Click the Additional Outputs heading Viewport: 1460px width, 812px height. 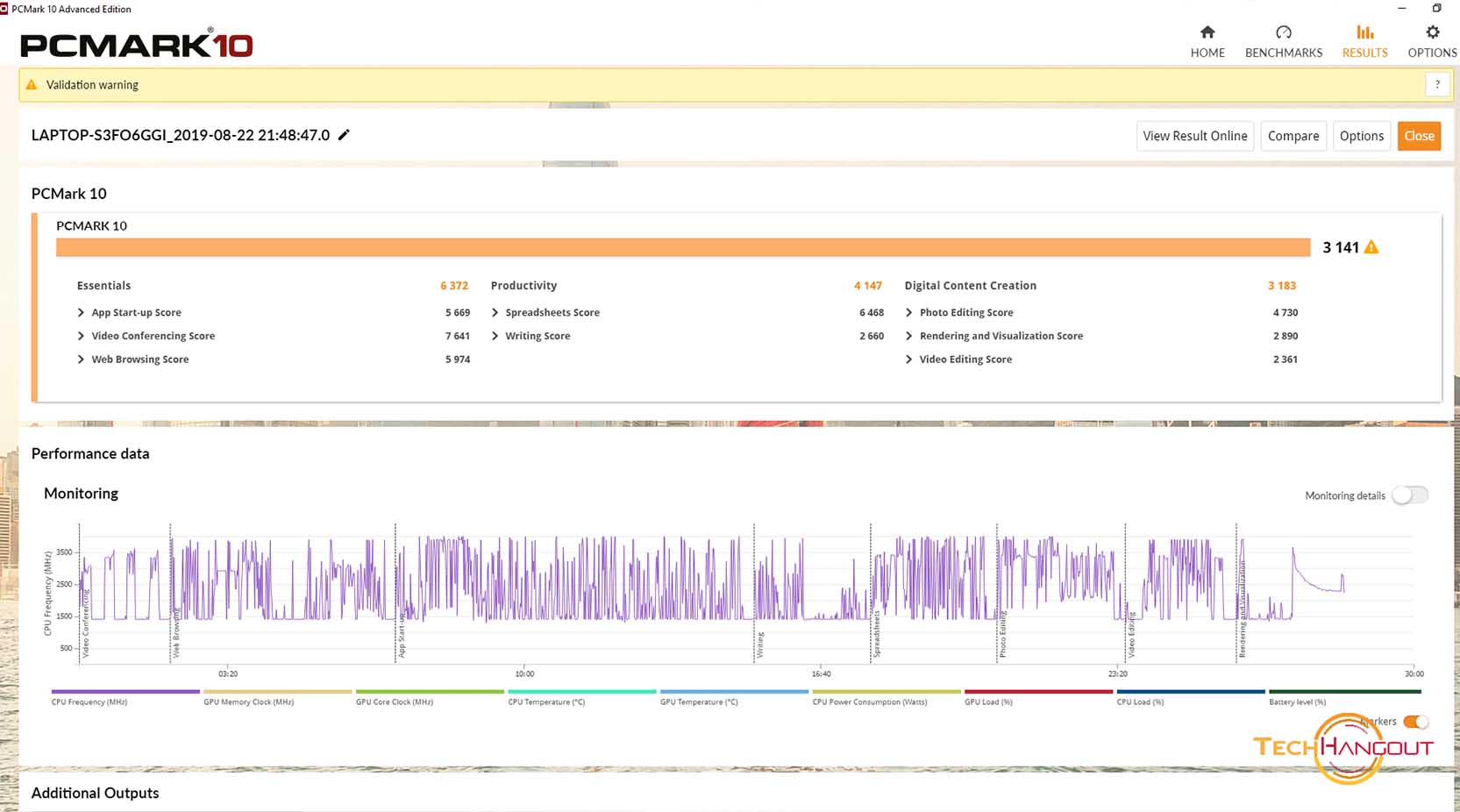coord(96,793)
